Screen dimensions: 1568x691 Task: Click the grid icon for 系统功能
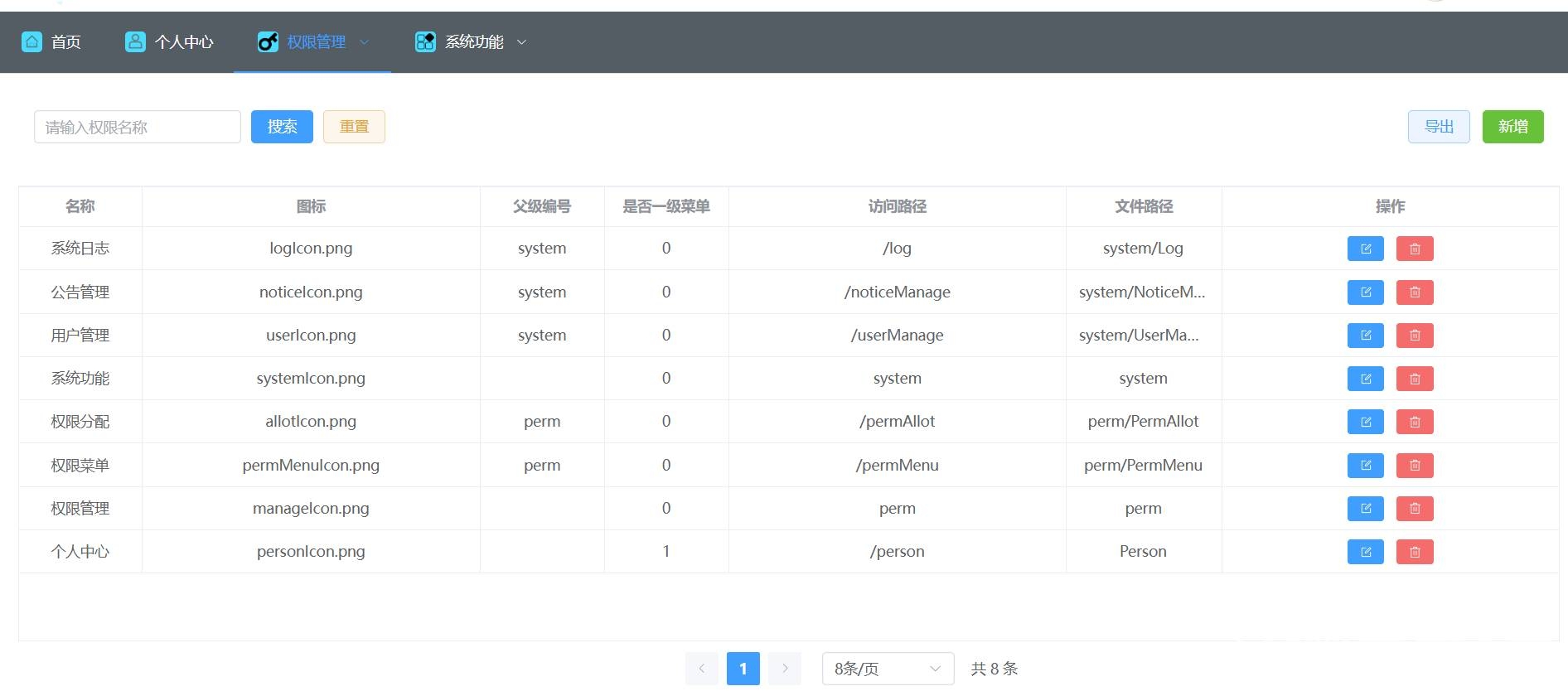pyautogui.click(x=425, y=41)
